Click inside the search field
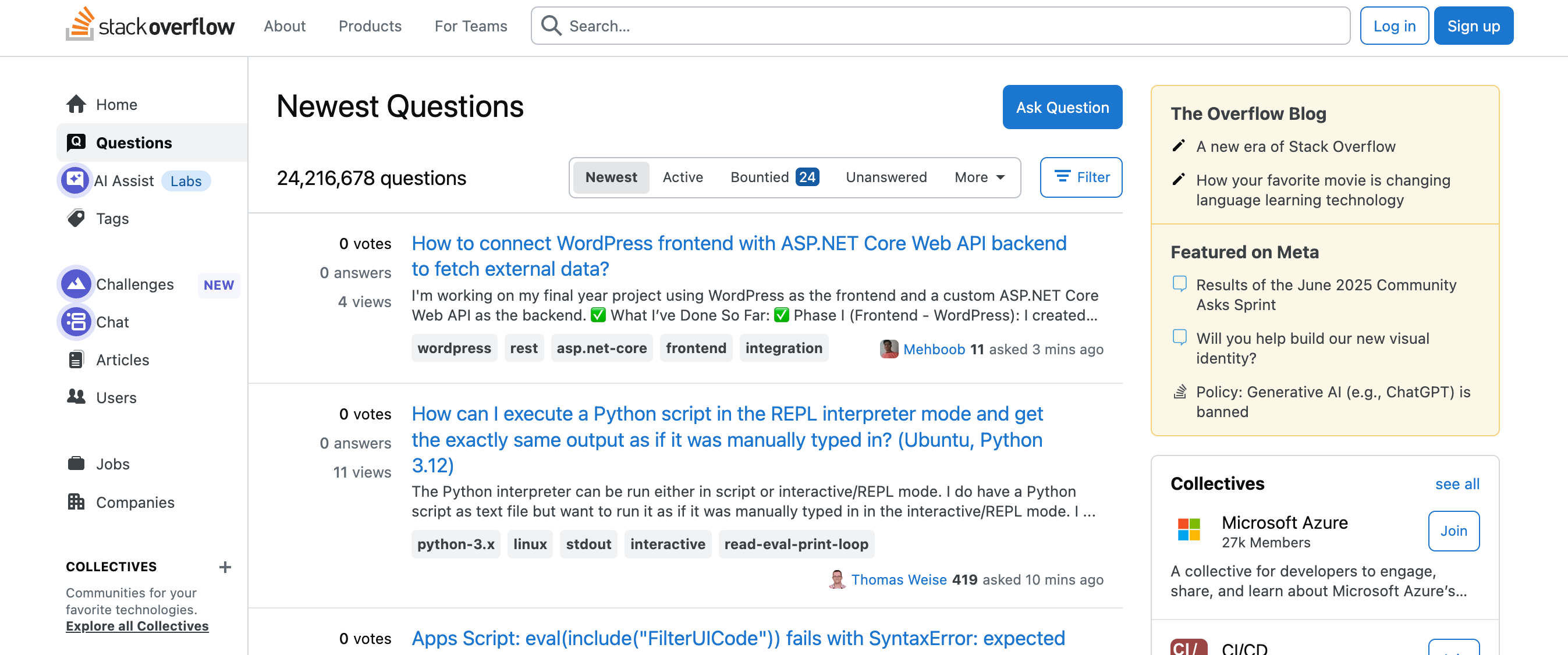1568x655 pixels. click(x=792, y=26)
